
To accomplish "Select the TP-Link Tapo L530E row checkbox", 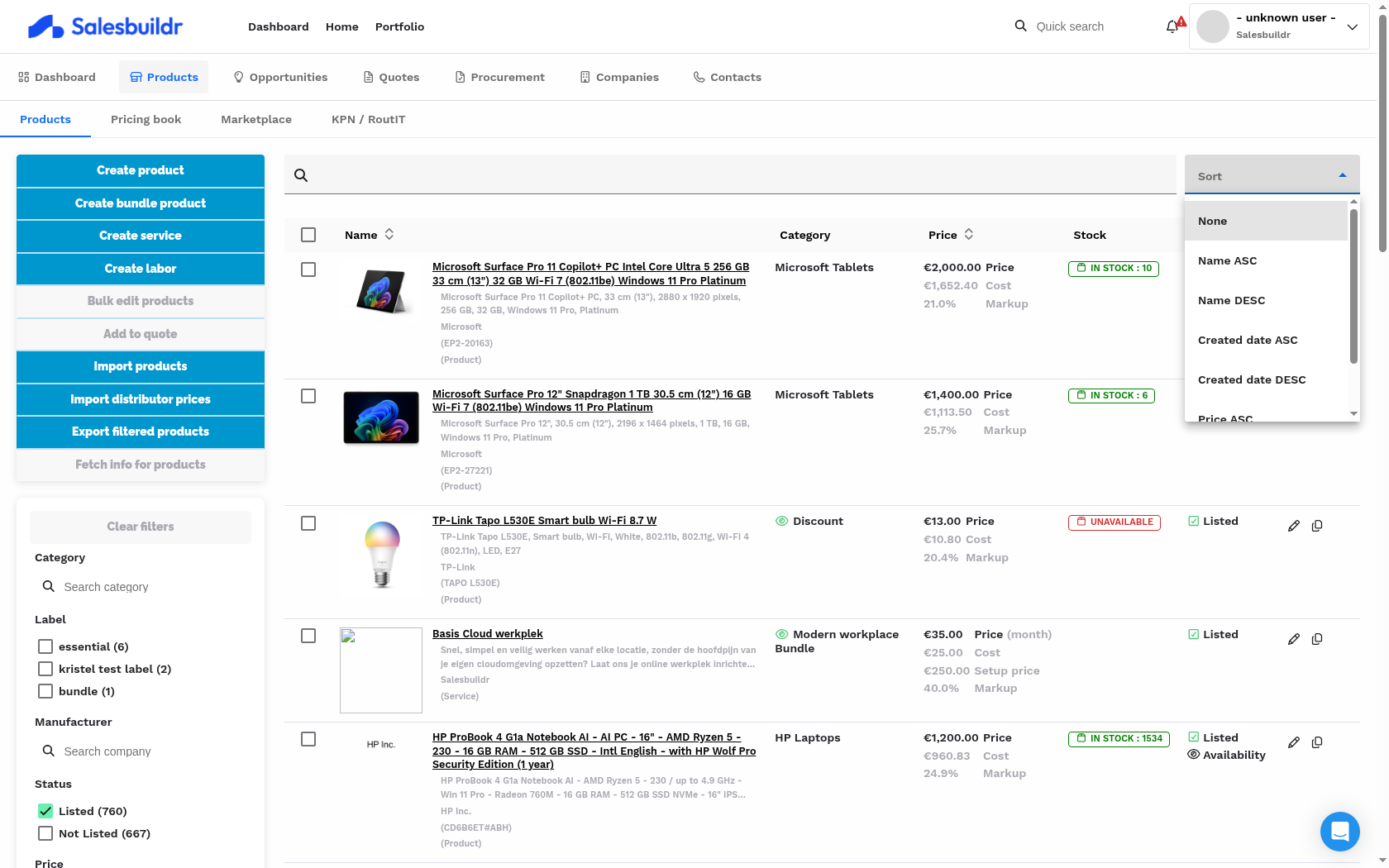I will [308, 523].
